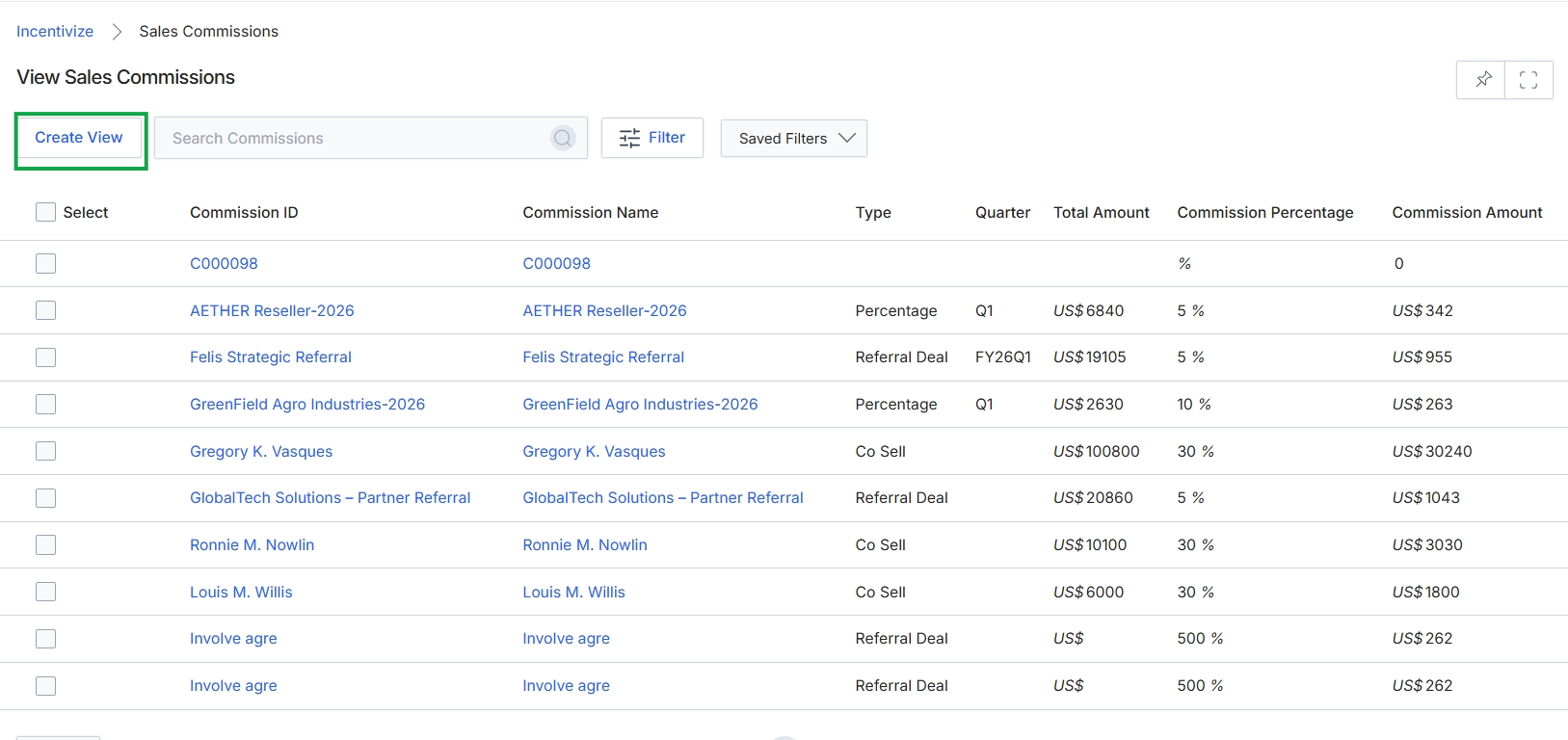Pin the Sales Commissions view
1568x740 pixels.
(1482, 80)
